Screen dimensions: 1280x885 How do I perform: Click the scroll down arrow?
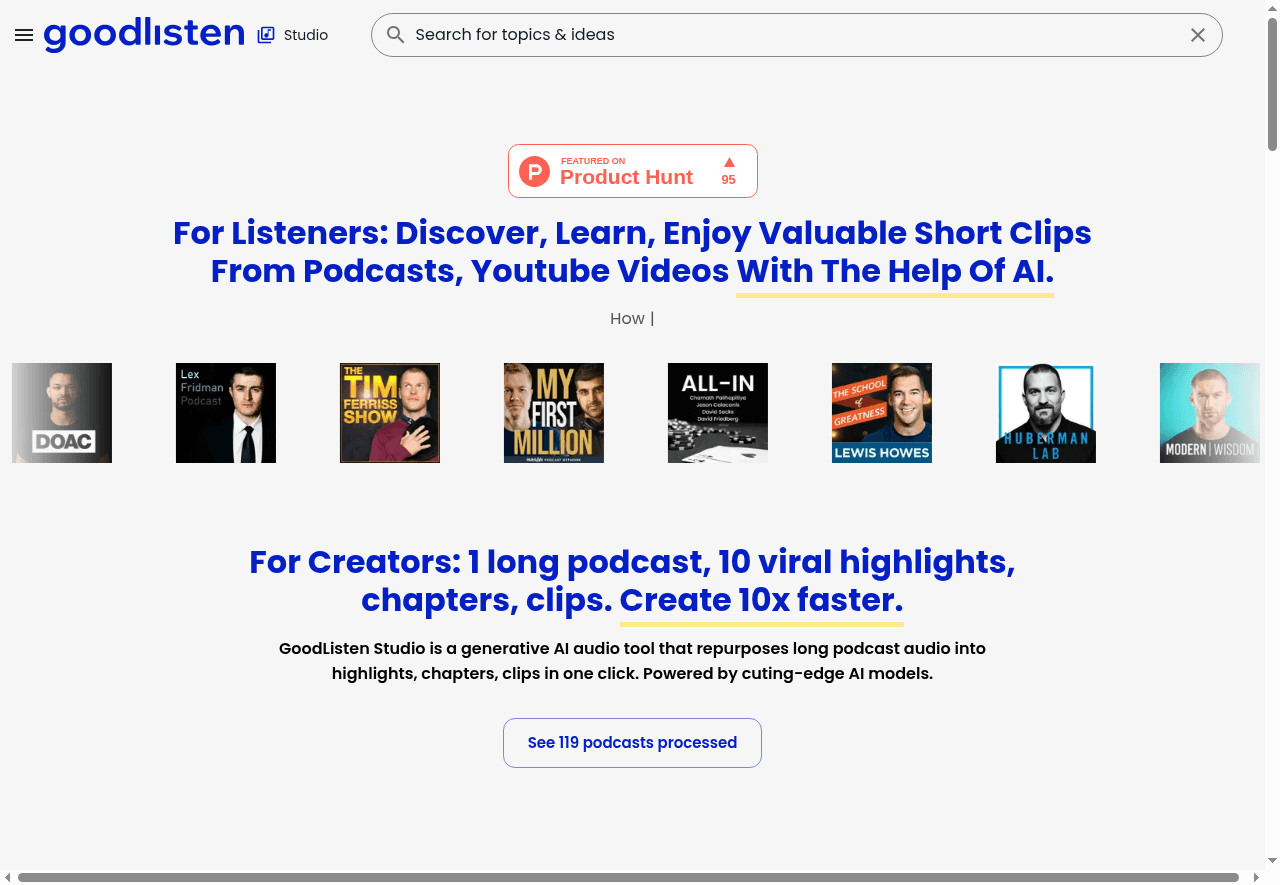pos(1272,861)
